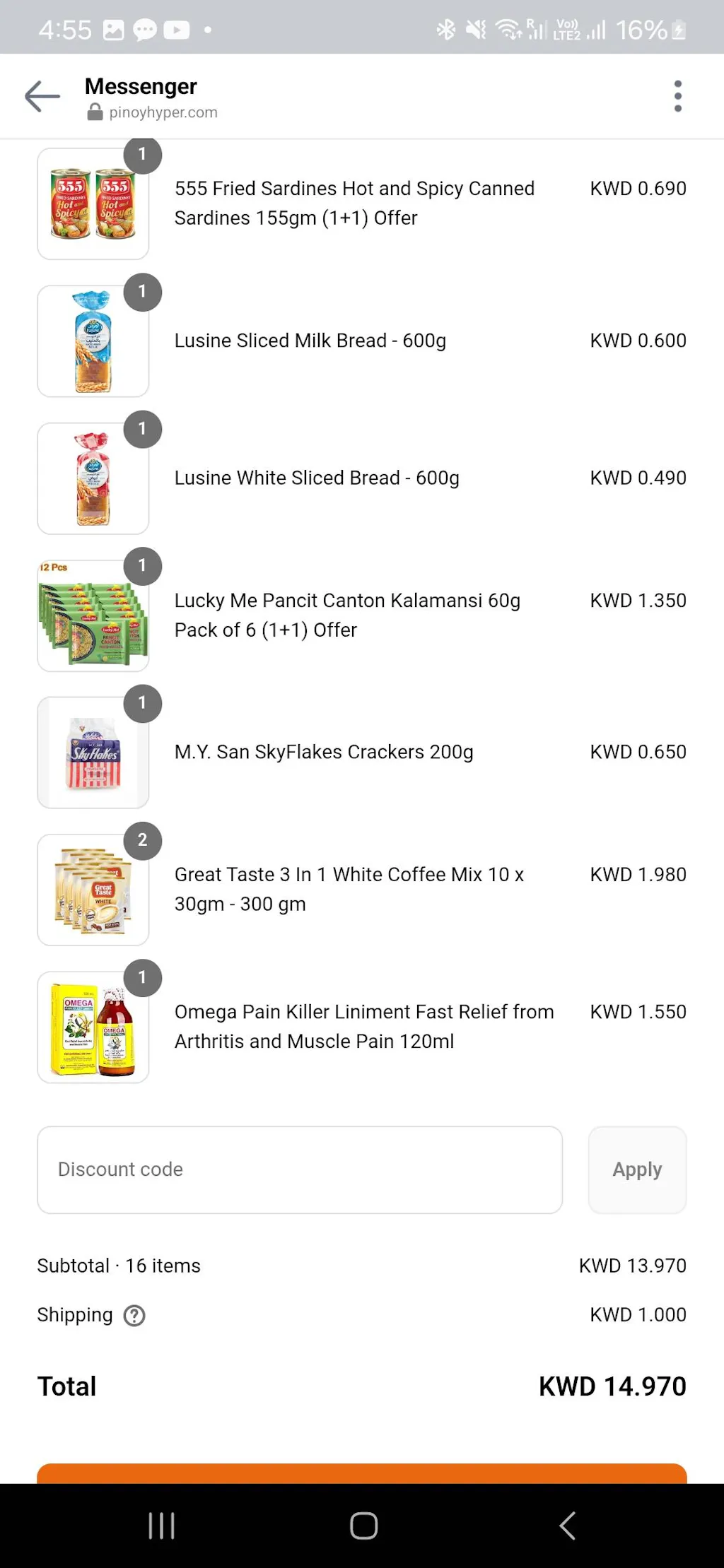The width and height of the screenshot is (724, 1568).
Task: Tap the 555 Fried Sardines product thumbnail
Action: pos(93,204)
